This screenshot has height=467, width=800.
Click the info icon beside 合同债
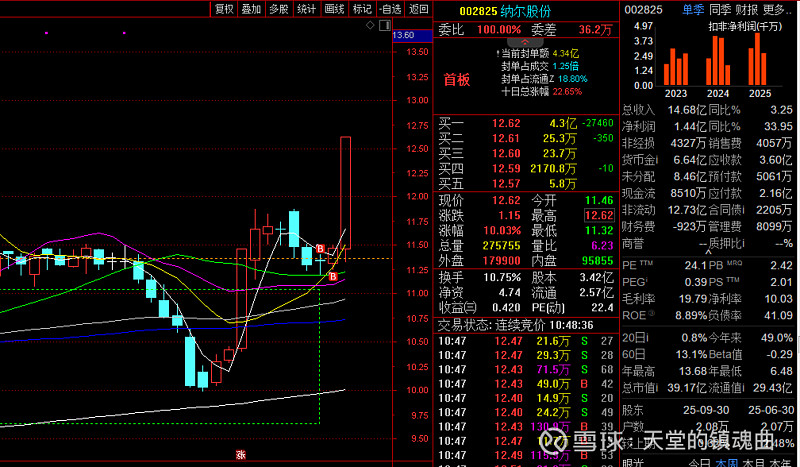(743, 210)
